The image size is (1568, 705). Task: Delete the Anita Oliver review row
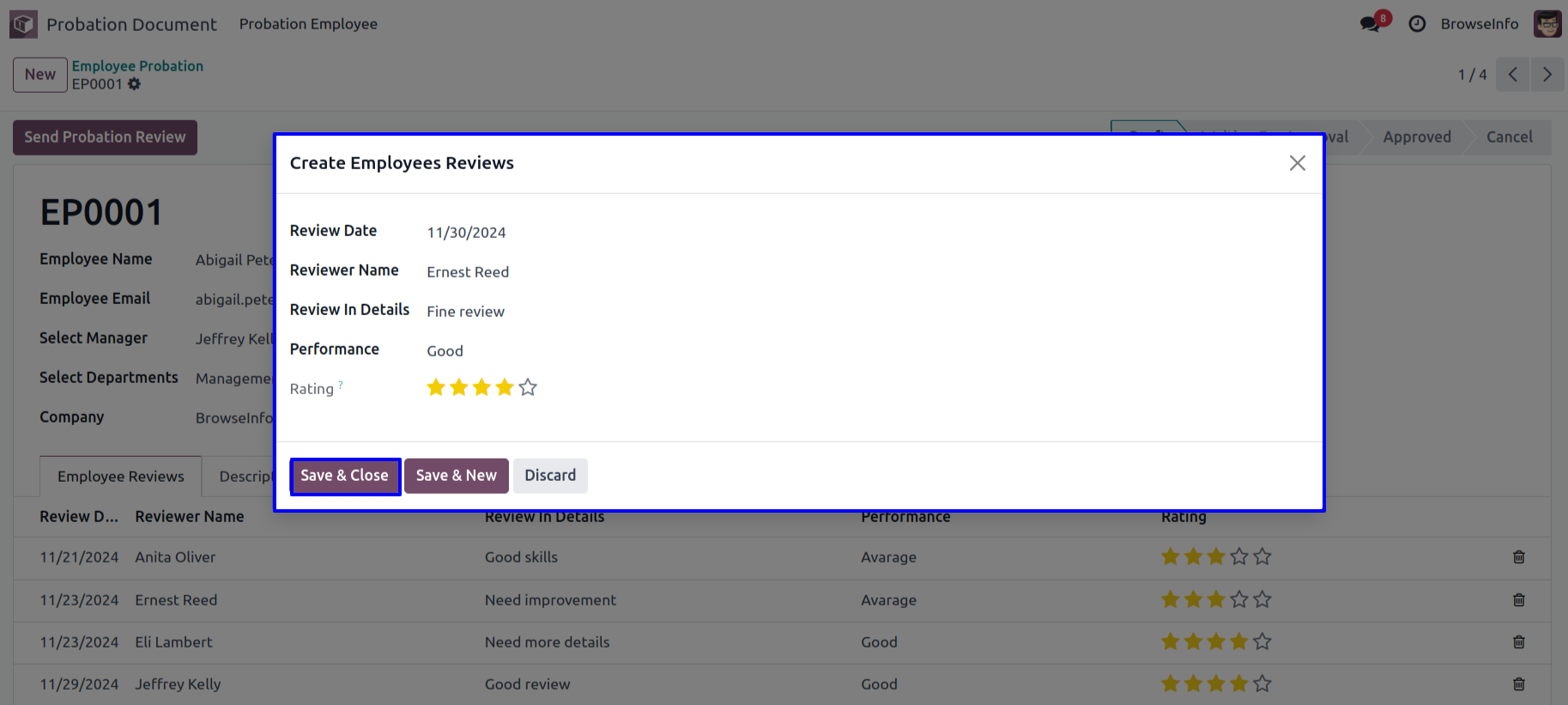tap(1518, 557)
